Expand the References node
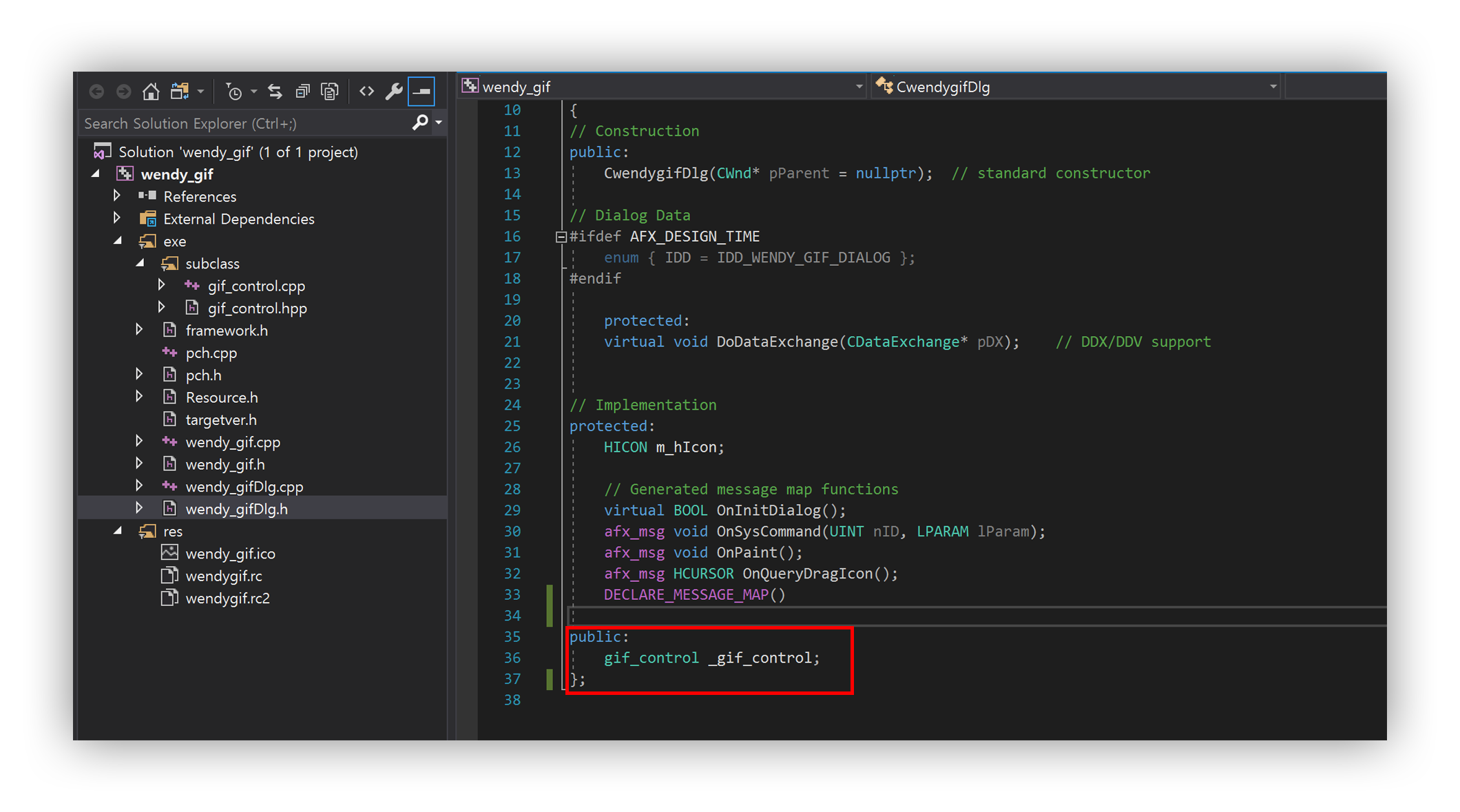This screenshot has height=812, width=1460. (x=117, y=196)
